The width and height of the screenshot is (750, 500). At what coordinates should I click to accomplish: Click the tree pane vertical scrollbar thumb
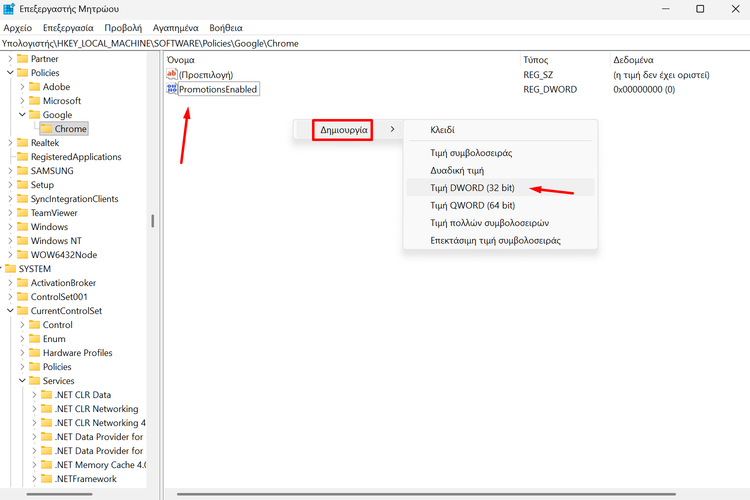pyautogui.click(x=153, y=221)
